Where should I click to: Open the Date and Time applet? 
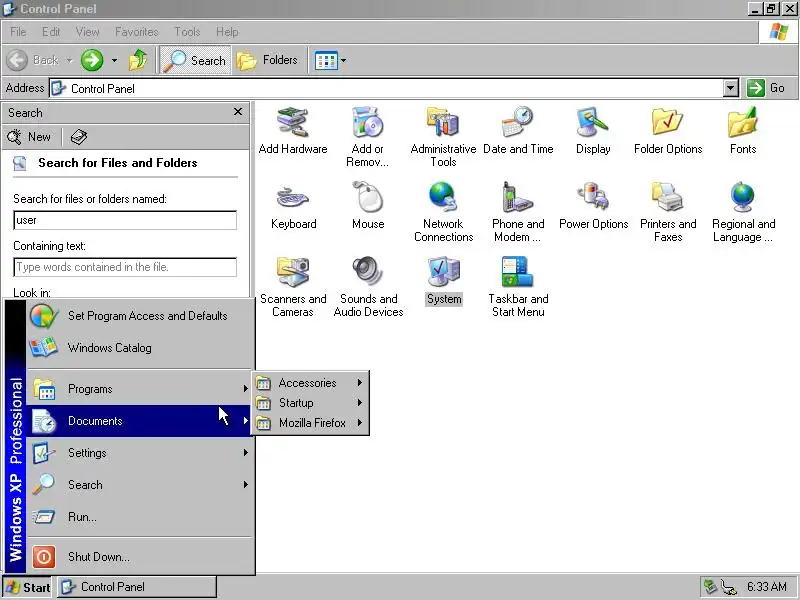point(518,131)
